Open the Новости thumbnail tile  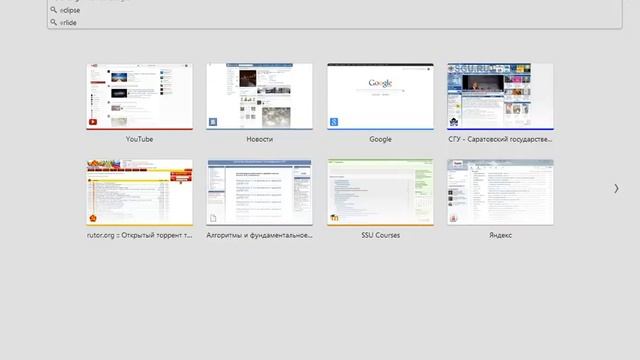pos(260,96)
